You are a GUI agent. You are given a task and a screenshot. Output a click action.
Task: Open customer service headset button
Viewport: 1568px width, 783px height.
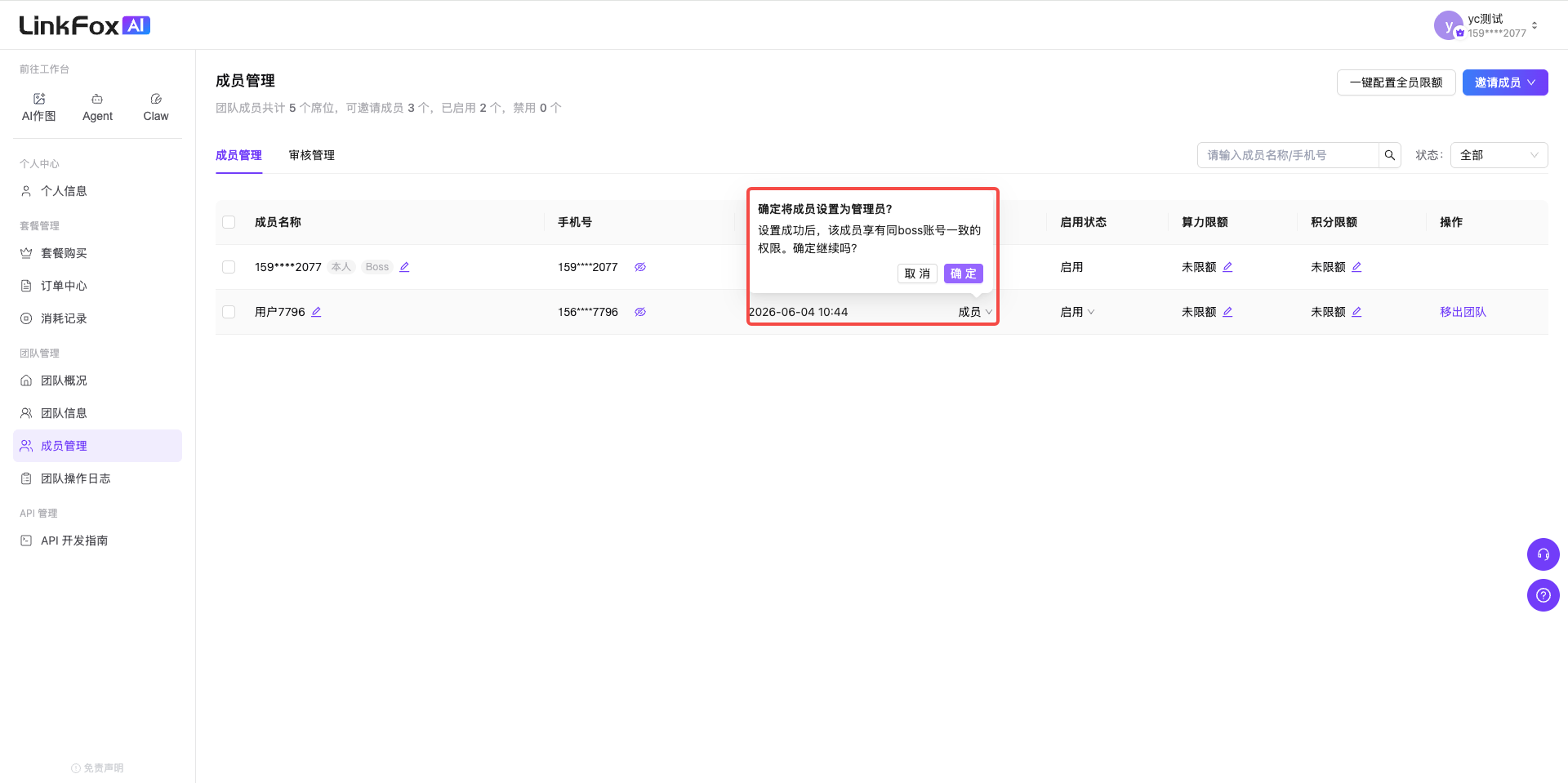click(x=1543, y=554)
